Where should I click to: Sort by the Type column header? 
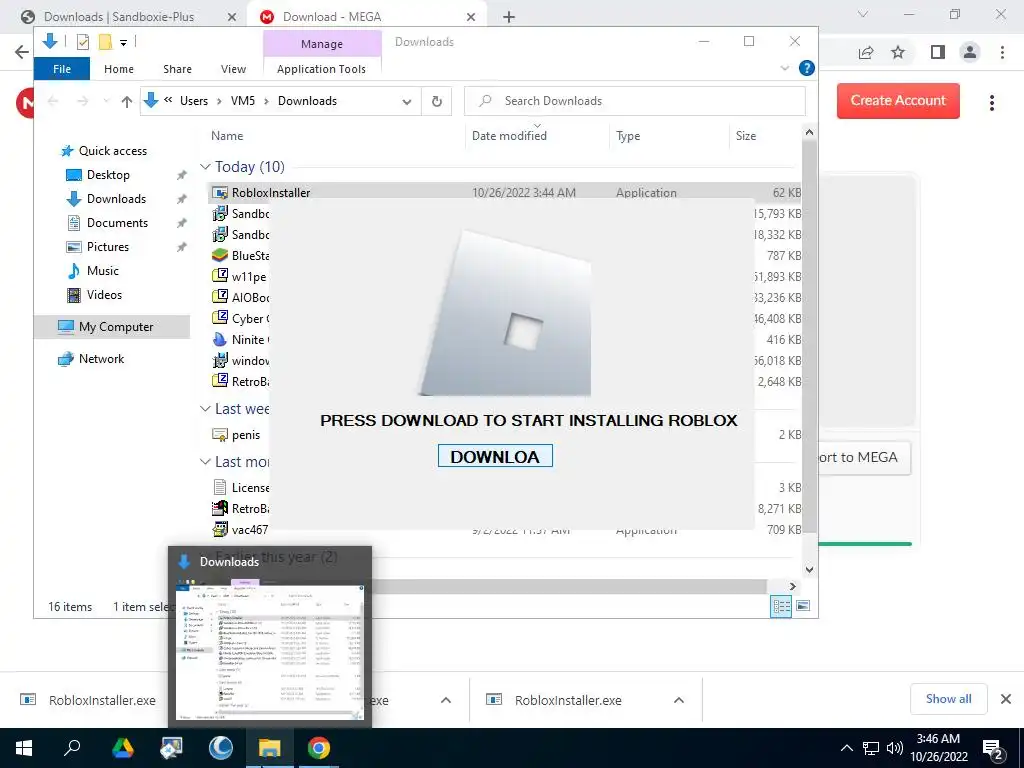click(x=628, y=136)
